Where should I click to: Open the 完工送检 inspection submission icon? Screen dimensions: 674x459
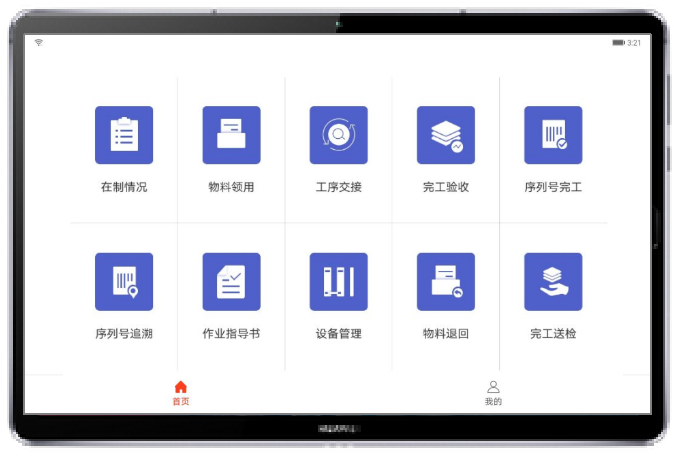click(553, 281)
